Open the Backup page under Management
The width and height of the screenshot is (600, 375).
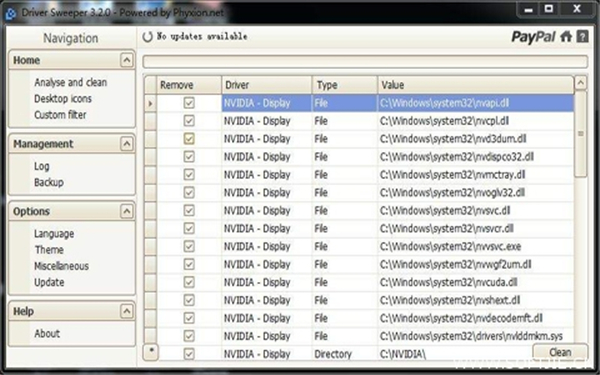(49, 182)
